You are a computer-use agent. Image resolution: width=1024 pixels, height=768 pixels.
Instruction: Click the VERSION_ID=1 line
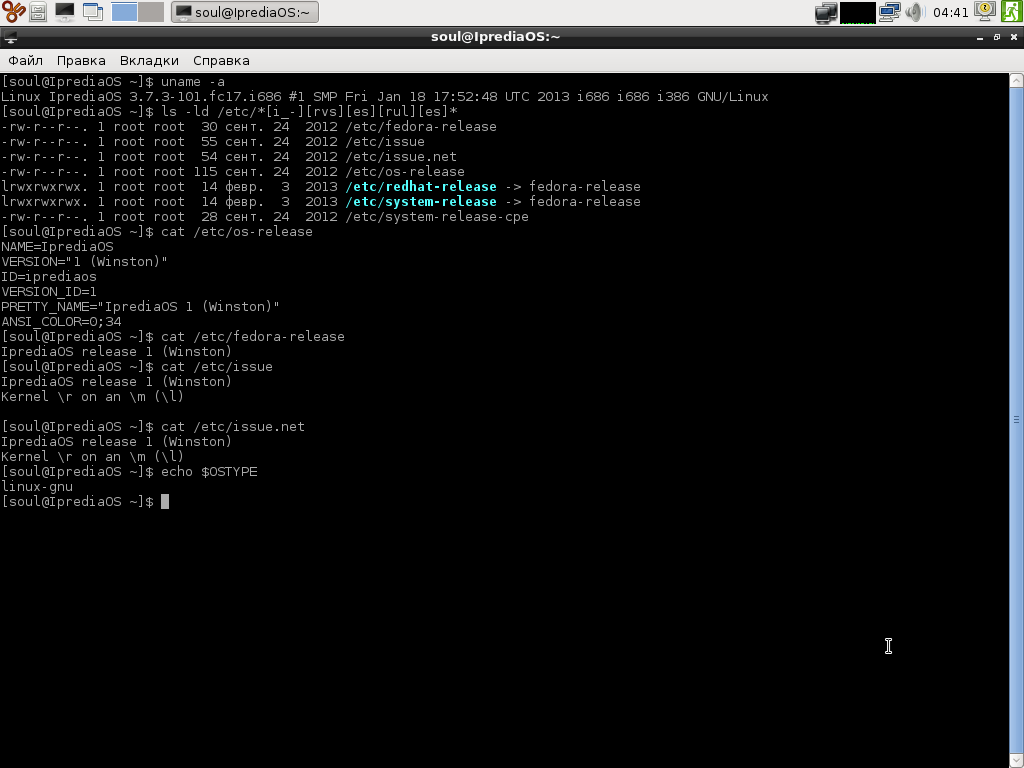[x=49, y=292]
